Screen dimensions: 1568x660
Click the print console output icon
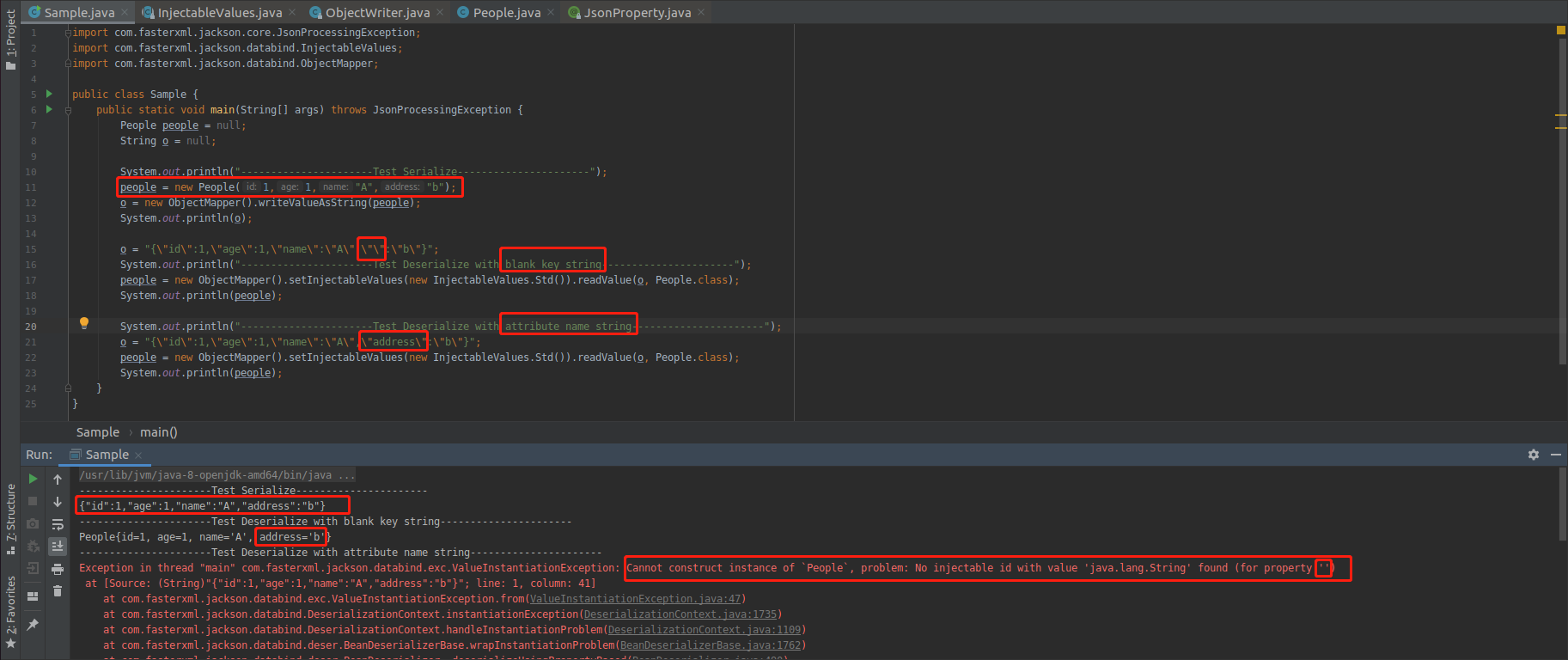click(x=58, y=569)
